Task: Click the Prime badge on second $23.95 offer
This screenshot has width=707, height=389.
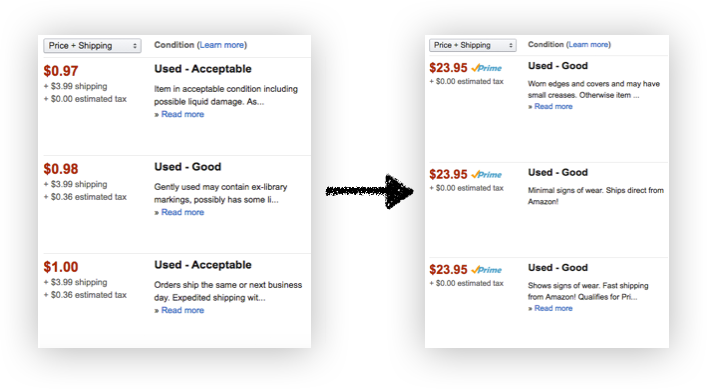Action: (x=487, y=175)
